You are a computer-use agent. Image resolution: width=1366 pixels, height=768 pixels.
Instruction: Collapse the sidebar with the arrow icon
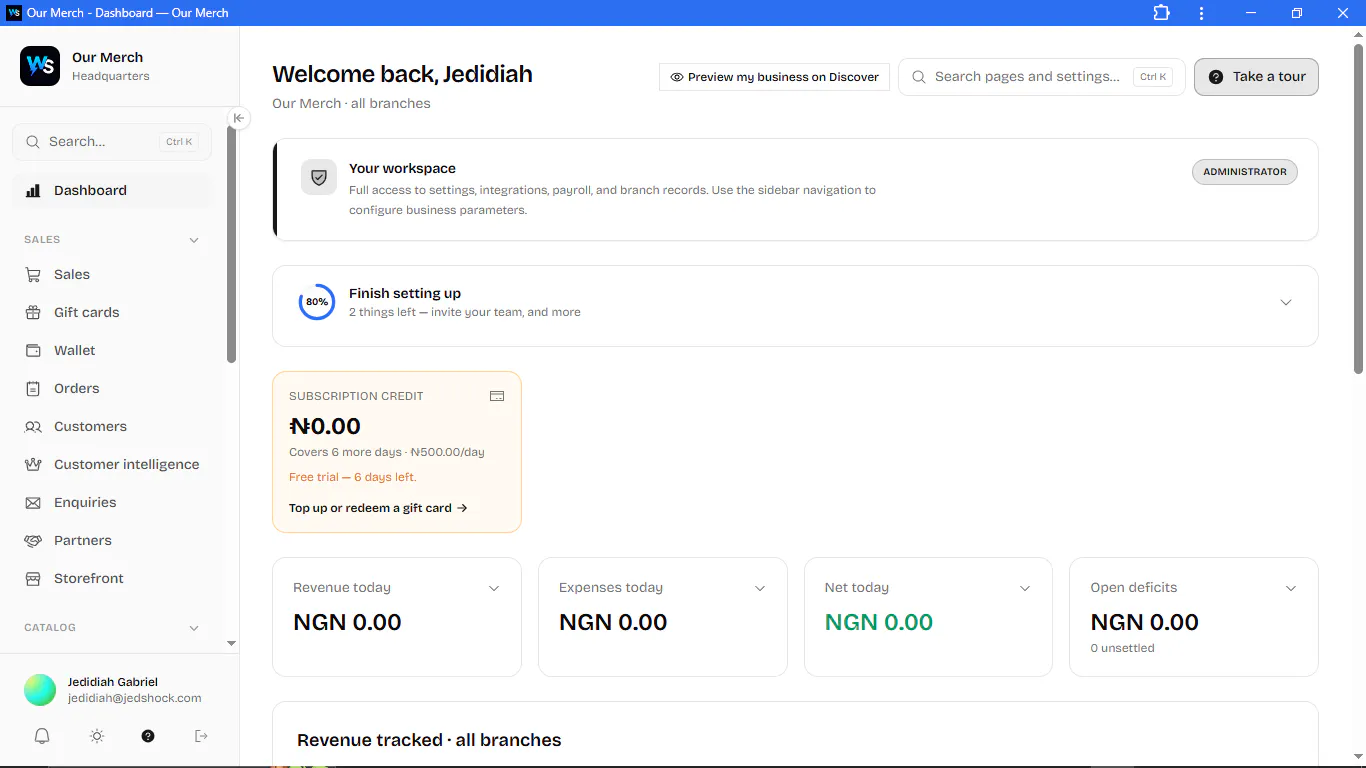(x=238, y=118)
